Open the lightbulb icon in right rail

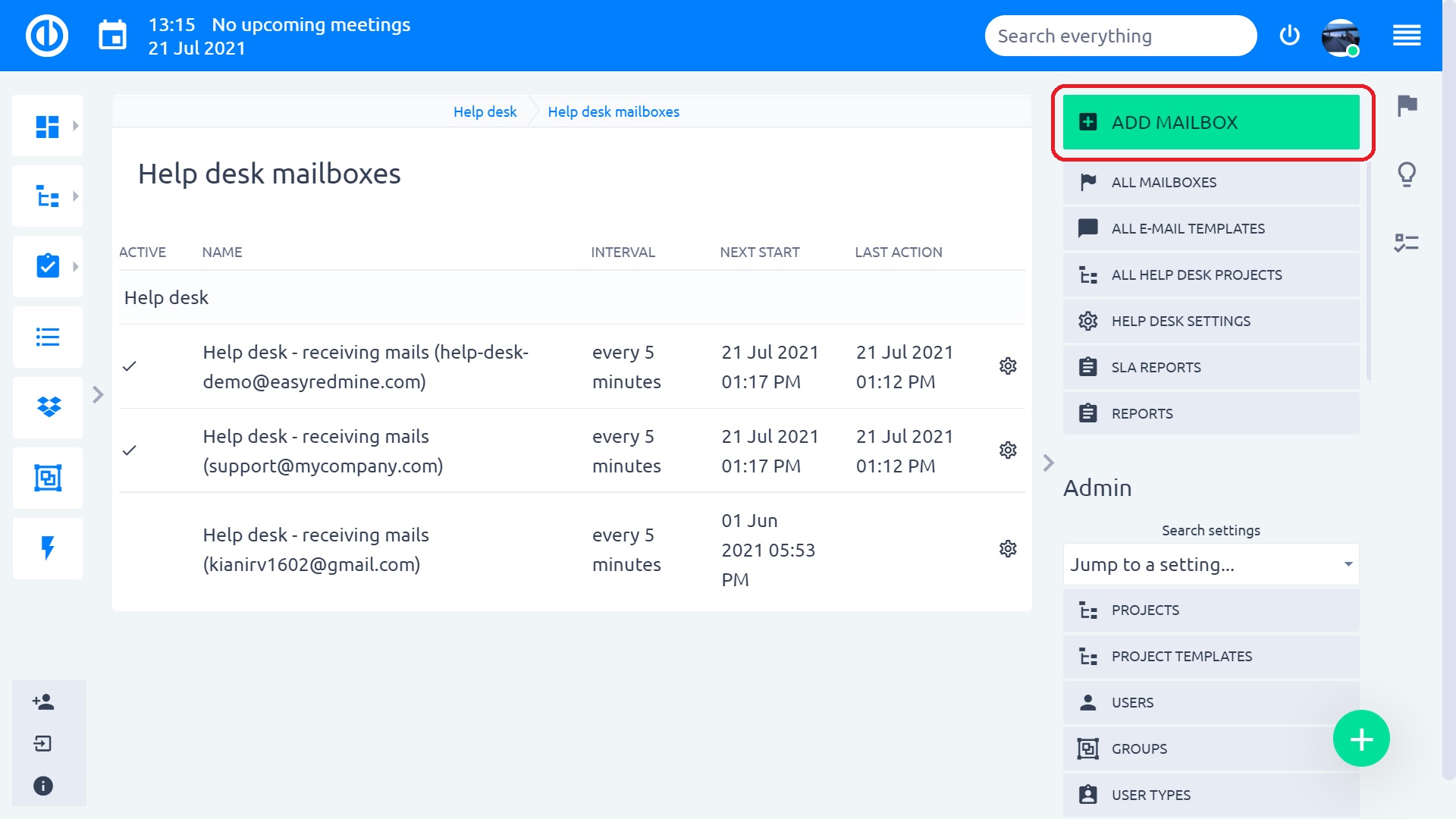tap(1407, 174)
